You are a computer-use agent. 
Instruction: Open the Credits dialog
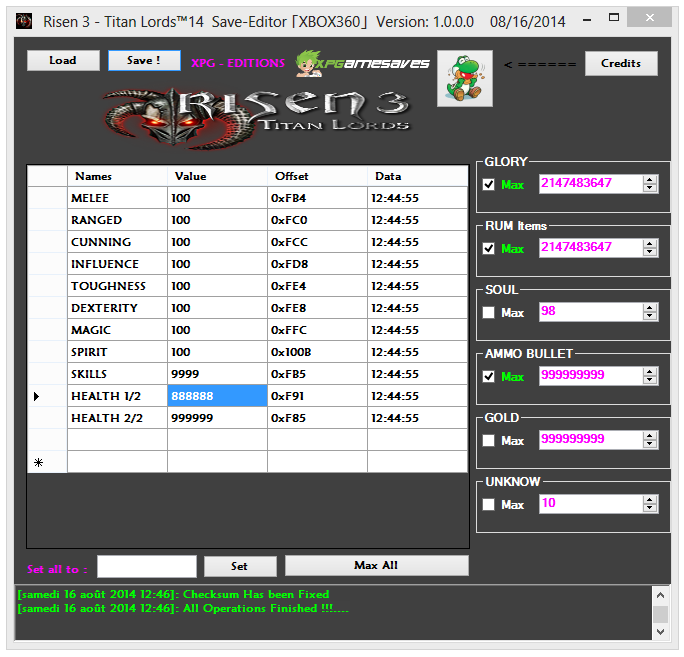(621, 63)
